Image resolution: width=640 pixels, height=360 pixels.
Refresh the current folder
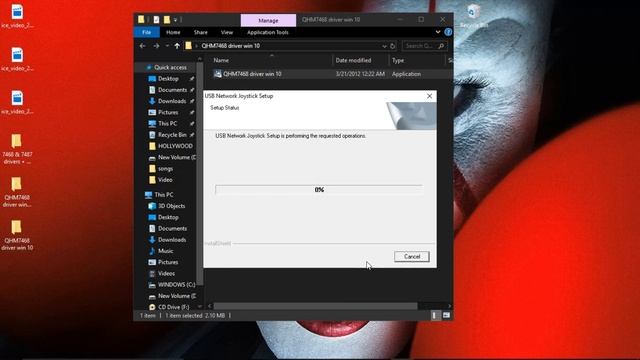(393, 46)
